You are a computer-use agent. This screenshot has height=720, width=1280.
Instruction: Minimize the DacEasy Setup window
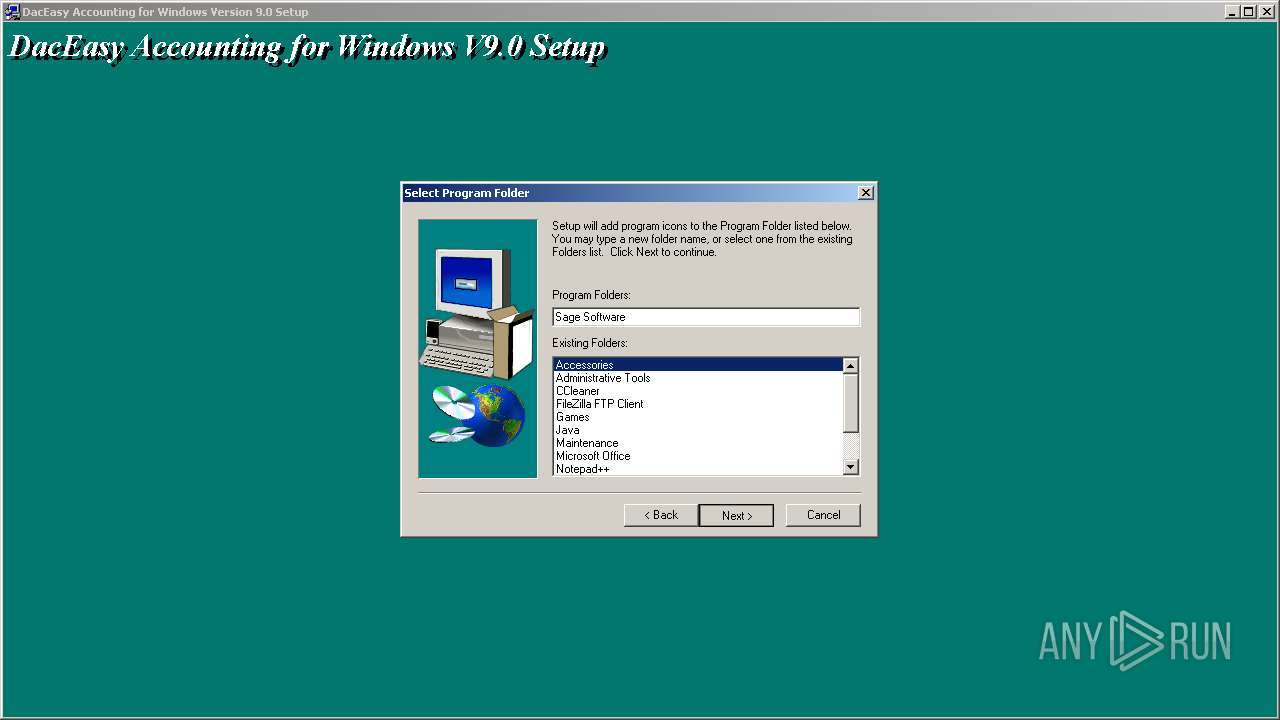click(1232, 12)
